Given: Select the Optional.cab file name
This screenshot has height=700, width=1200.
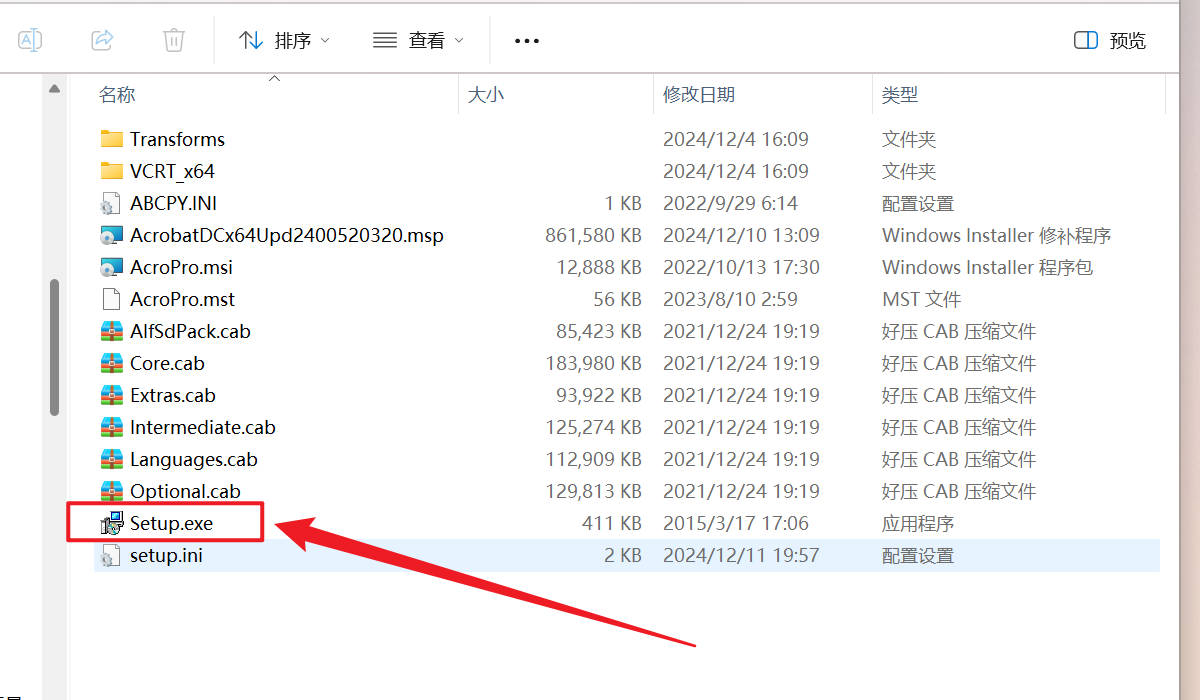Looking at the screenshot, I should tap(185, 491).
